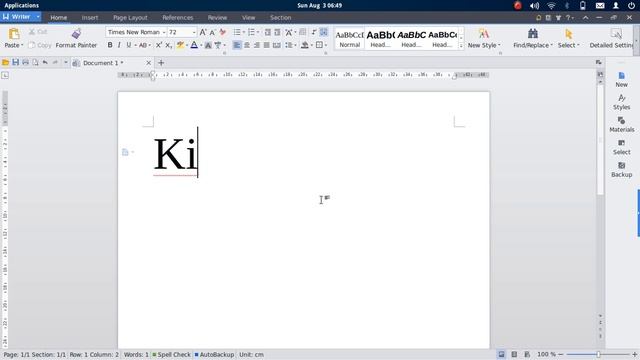
Task: Toggle strikethrough AB formatting
Action: [142, 45]
